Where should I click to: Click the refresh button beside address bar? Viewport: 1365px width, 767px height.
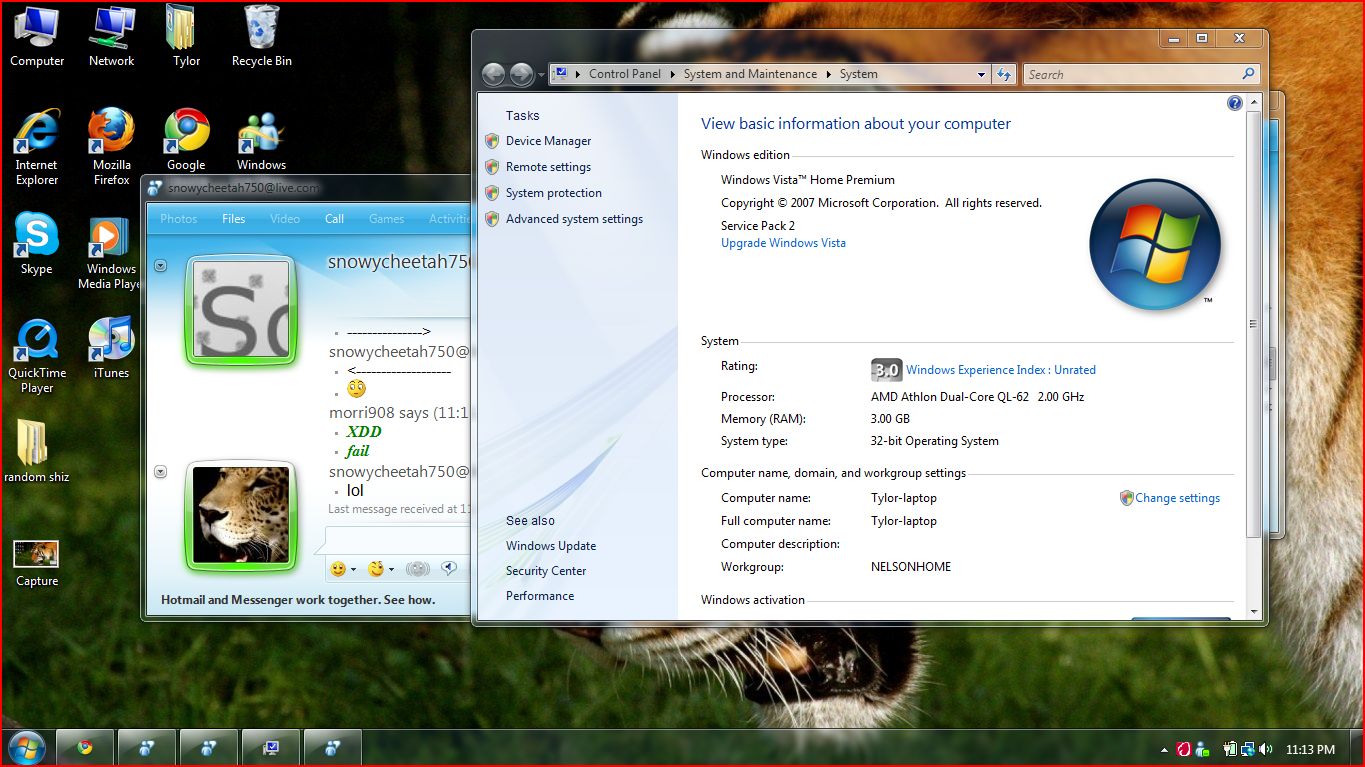(x=1004, y=74)
